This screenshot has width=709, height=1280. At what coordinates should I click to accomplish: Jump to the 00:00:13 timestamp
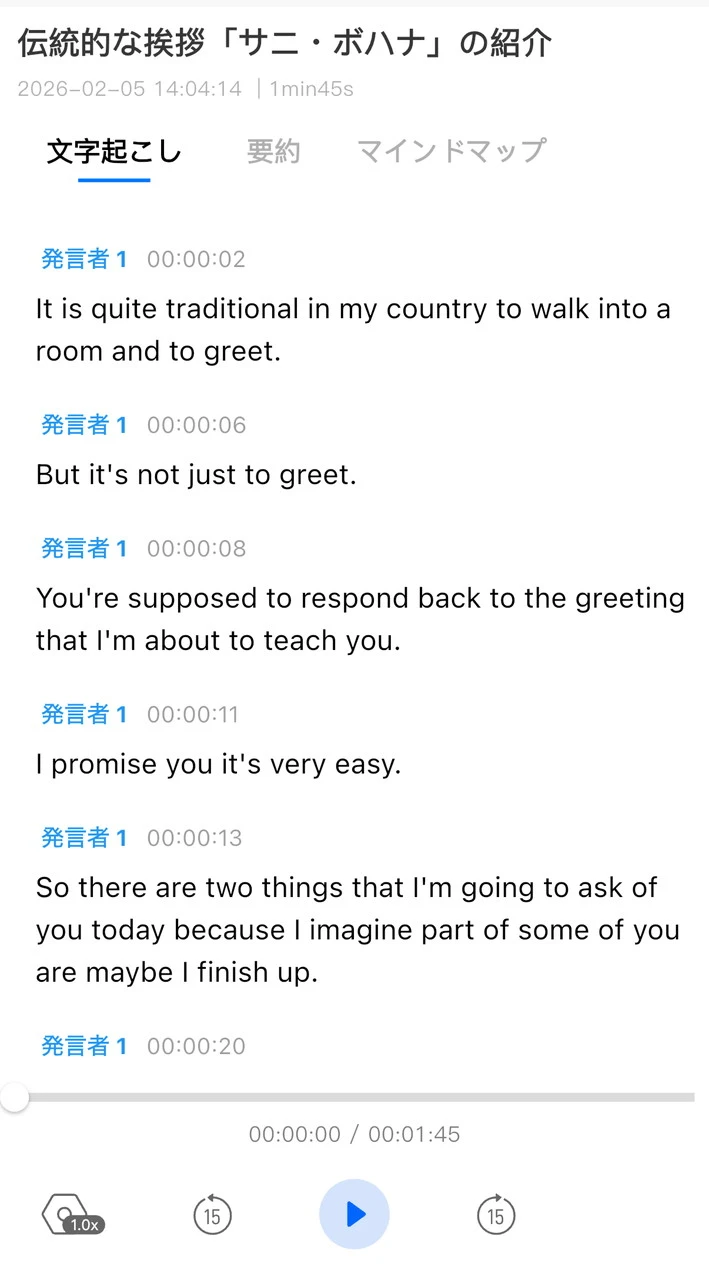pos(195,838)
